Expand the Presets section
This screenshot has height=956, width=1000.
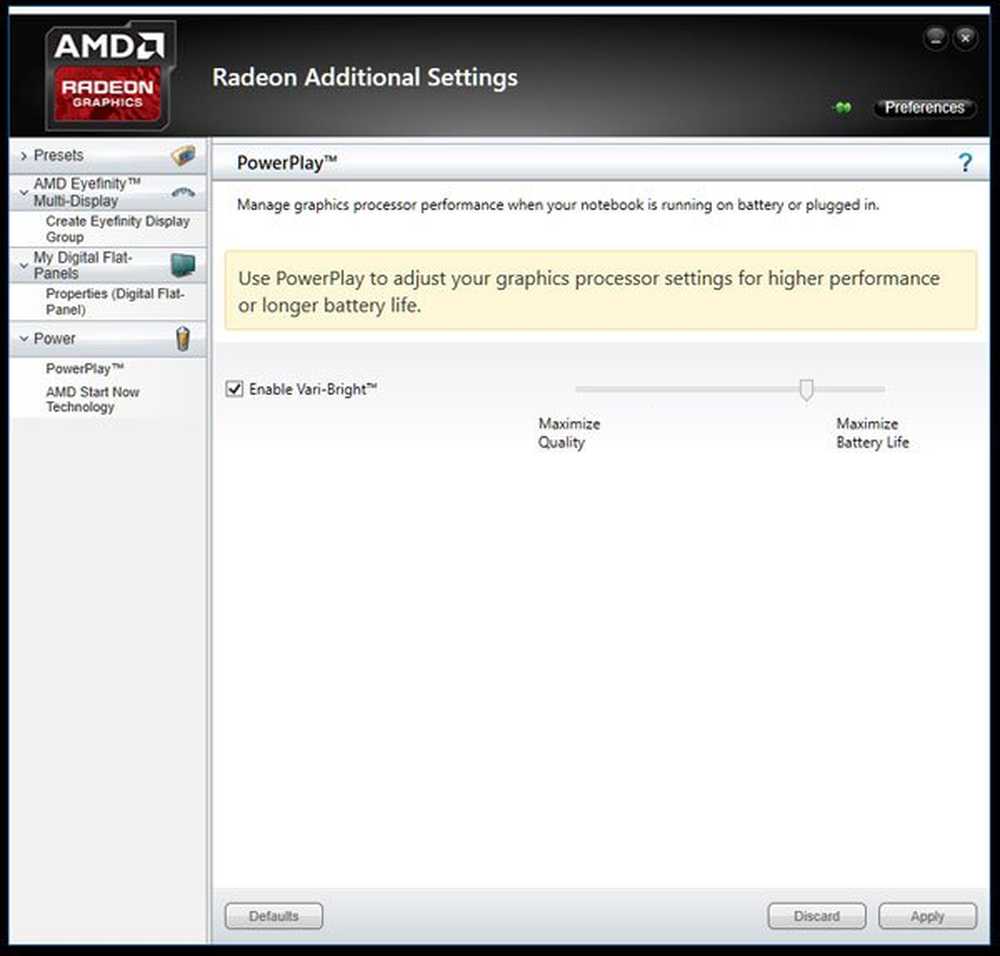pyautogui.click(x=24, y=156)
